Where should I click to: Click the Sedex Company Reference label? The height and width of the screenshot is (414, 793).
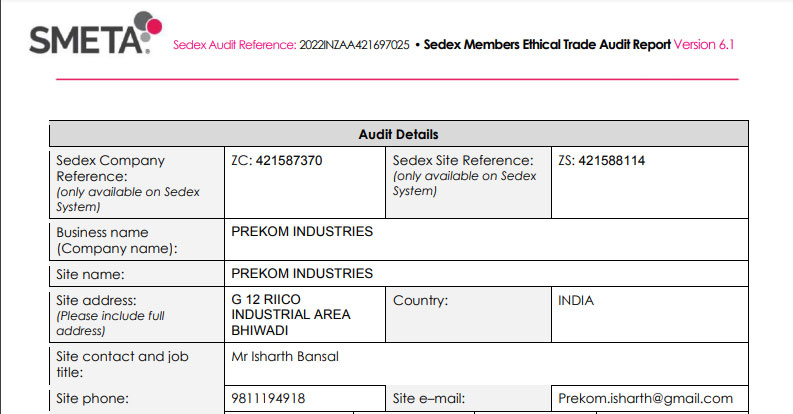coord(110,167)
